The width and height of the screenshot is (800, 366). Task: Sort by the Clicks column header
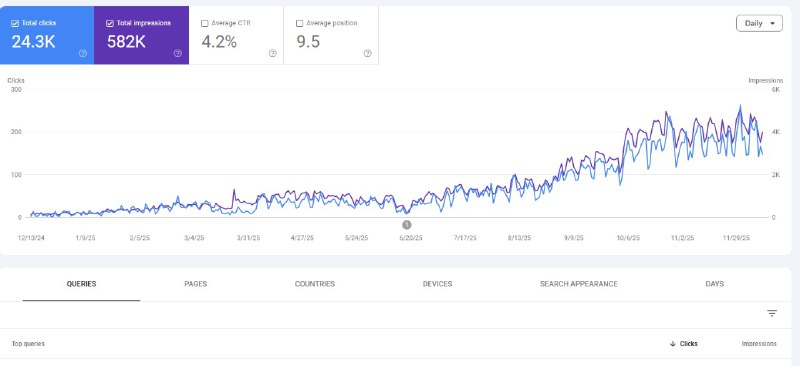click(x=688, y=344)
